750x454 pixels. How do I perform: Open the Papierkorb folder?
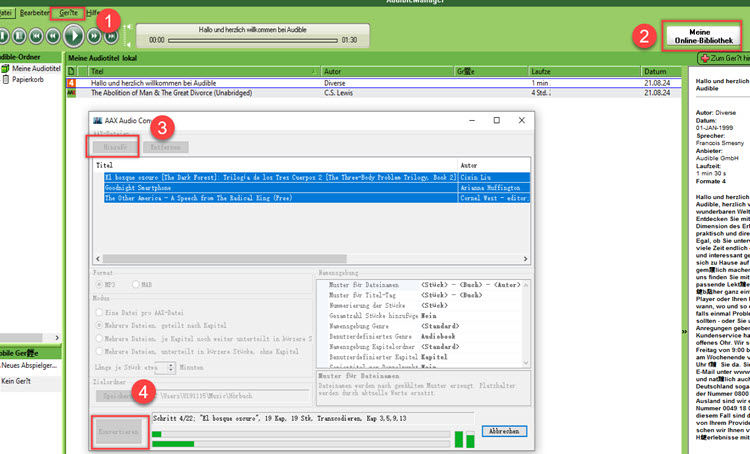coord(28,79)
